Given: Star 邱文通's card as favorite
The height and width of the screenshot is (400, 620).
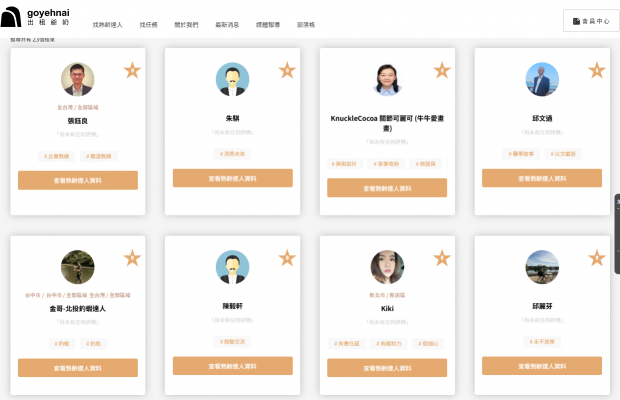Looking at the screenshot, I should click(597, 70).
